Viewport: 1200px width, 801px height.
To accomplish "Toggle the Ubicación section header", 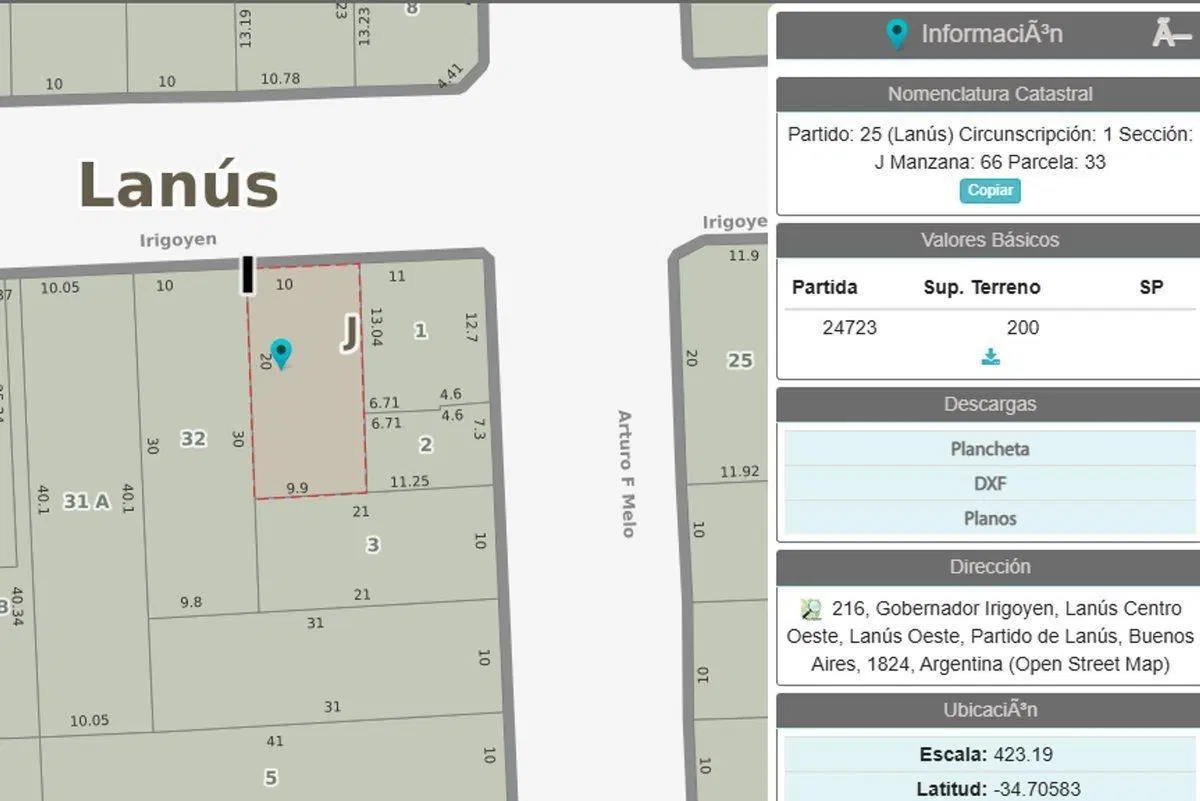I will point(990,711).
